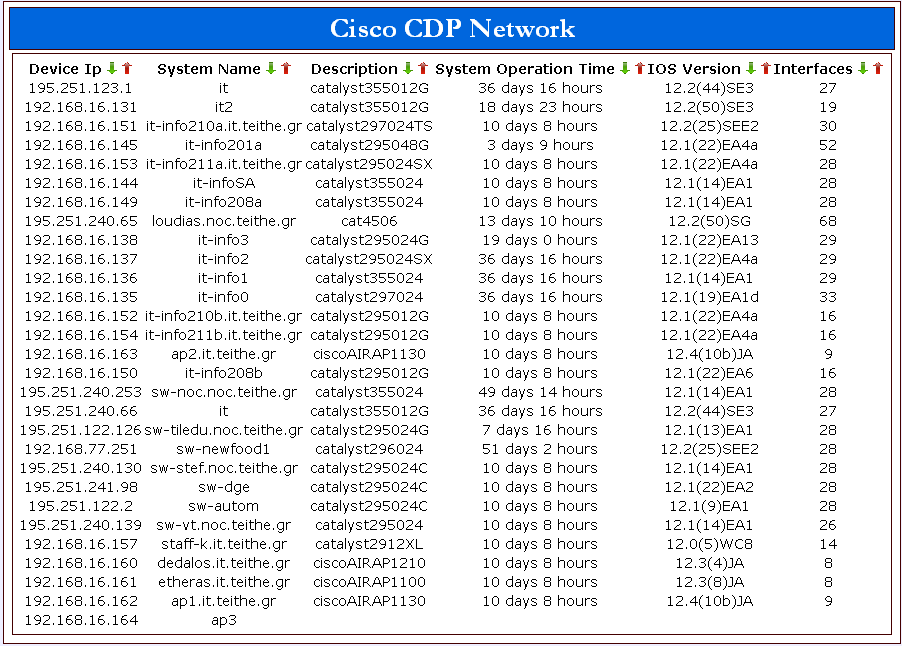The image size is (902, 646).
Task: Click system name ap2.it.teithe.gr
Action: click(223, 354)
